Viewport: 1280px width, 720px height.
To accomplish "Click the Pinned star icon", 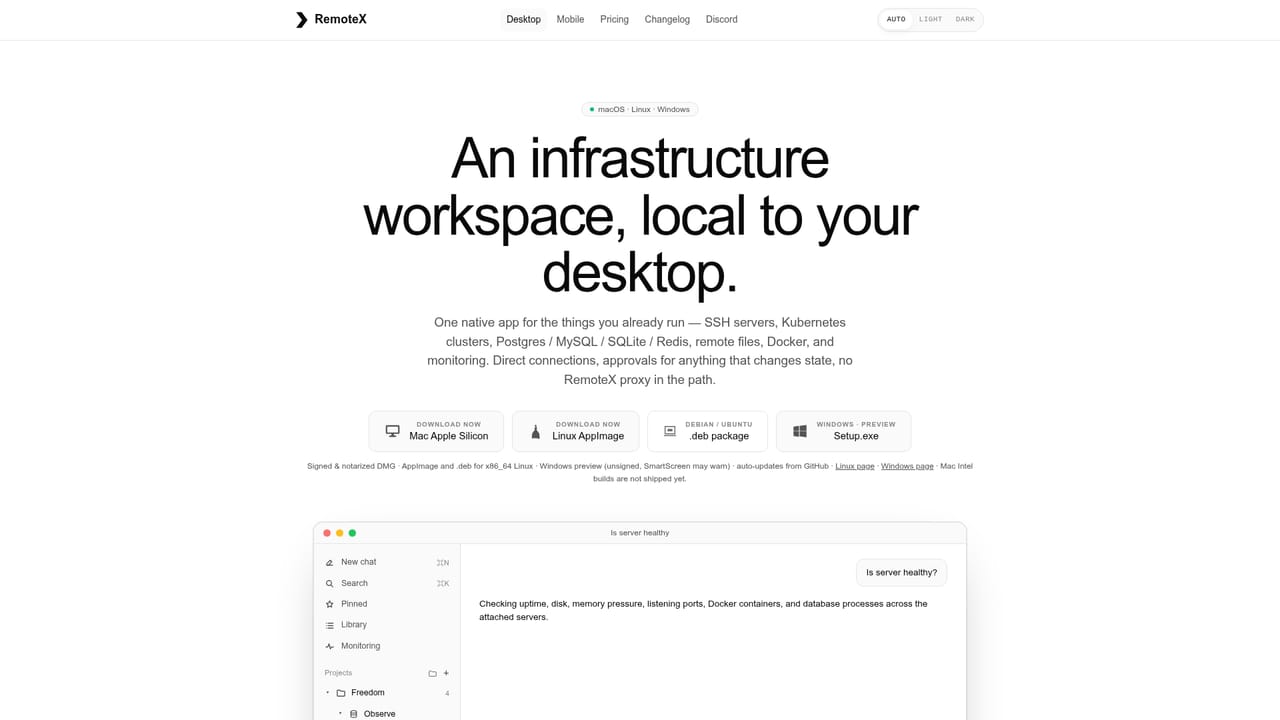I will point(330,604).
